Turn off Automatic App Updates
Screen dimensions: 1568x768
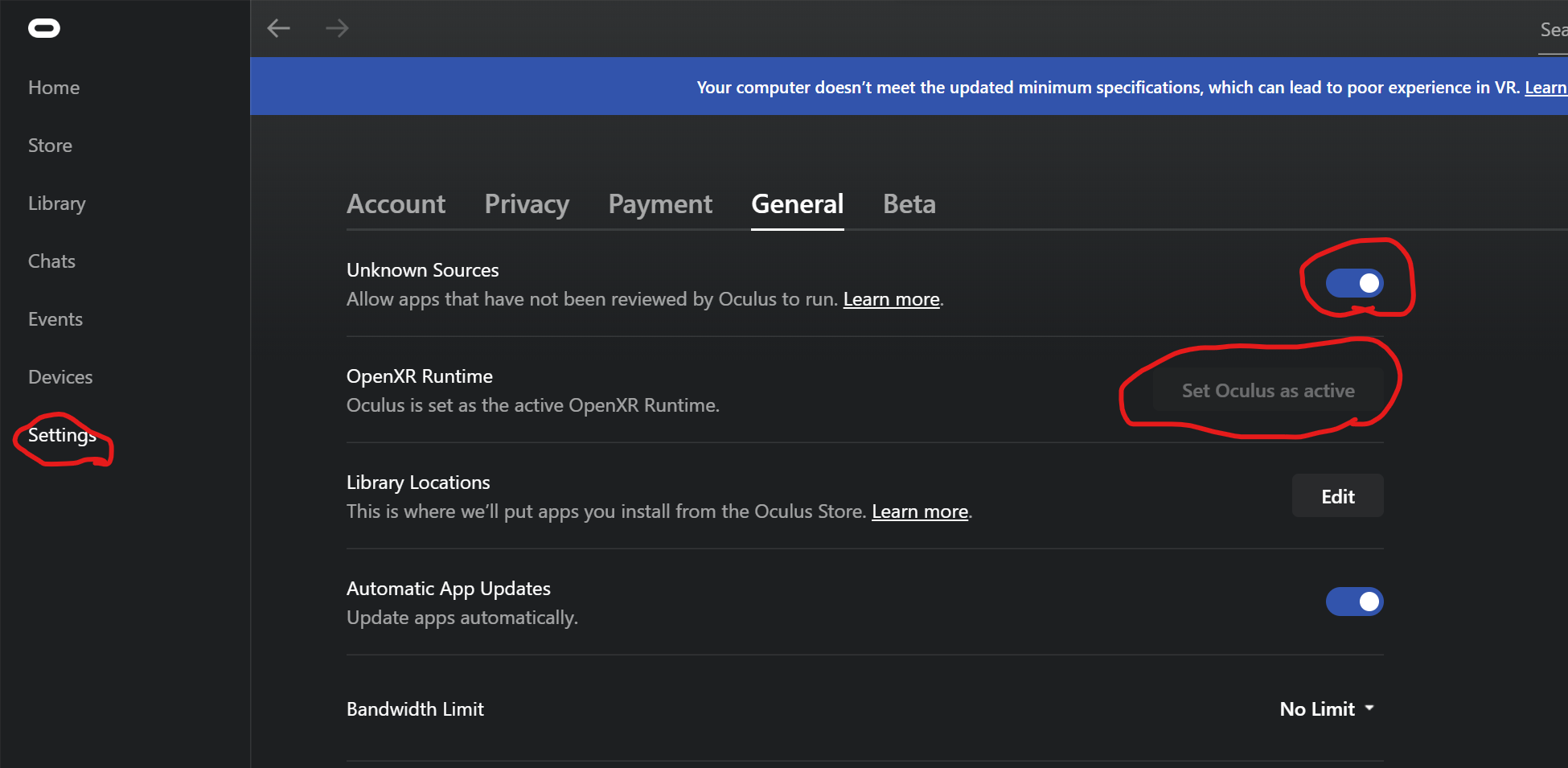[1354, 601]
